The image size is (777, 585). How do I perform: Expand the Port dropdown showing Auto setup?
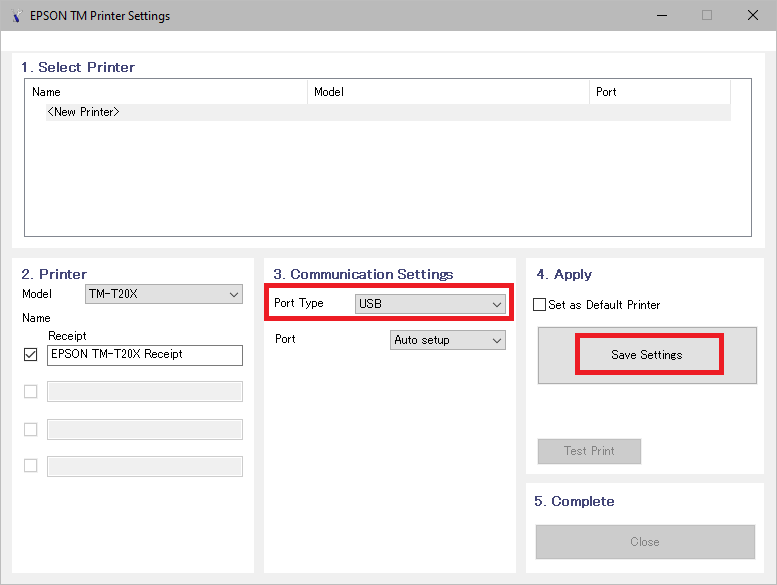[448, 340]
